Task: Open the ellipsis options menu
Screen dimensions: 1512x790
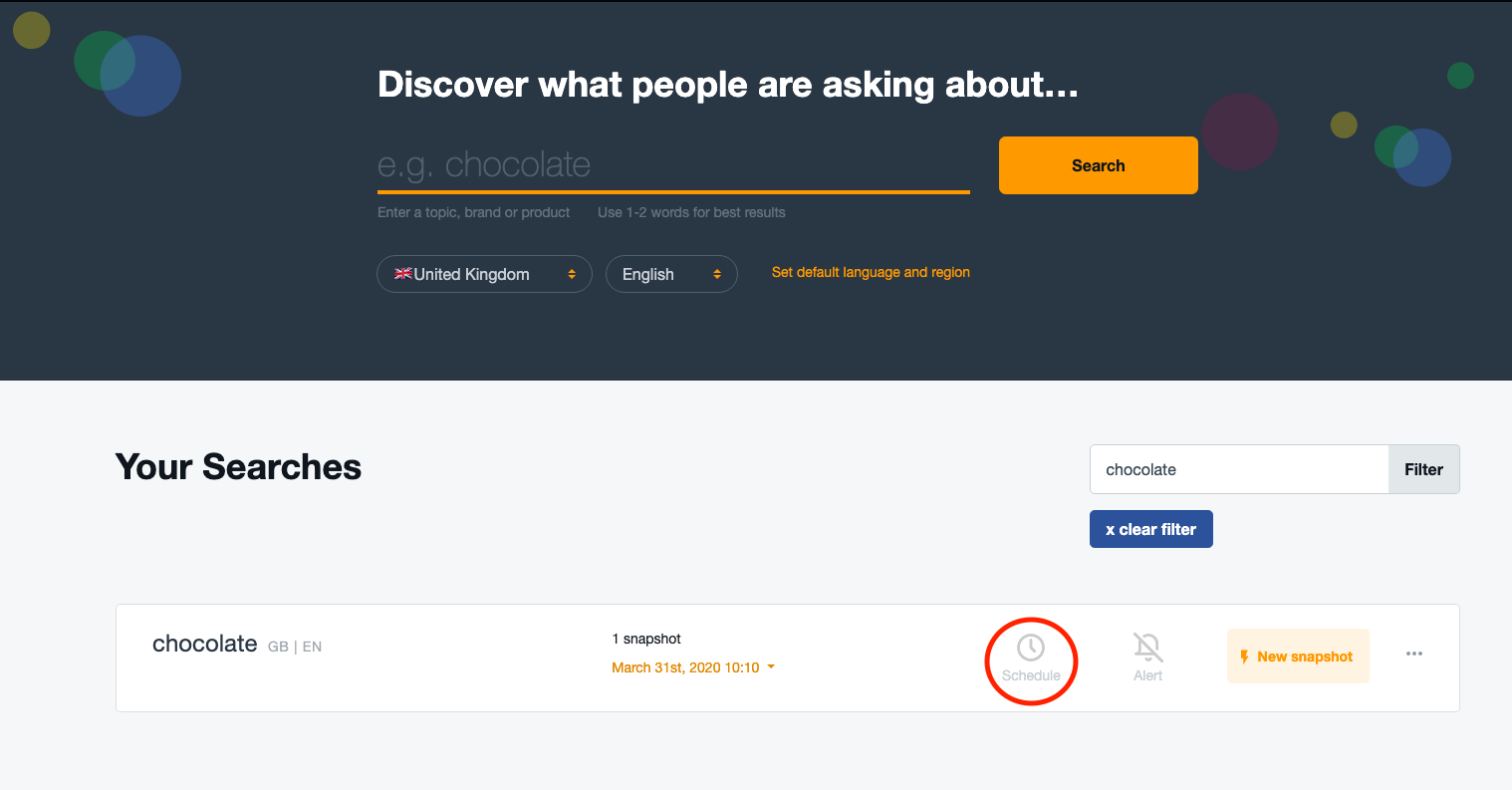Action: [x=1414, y=653]
